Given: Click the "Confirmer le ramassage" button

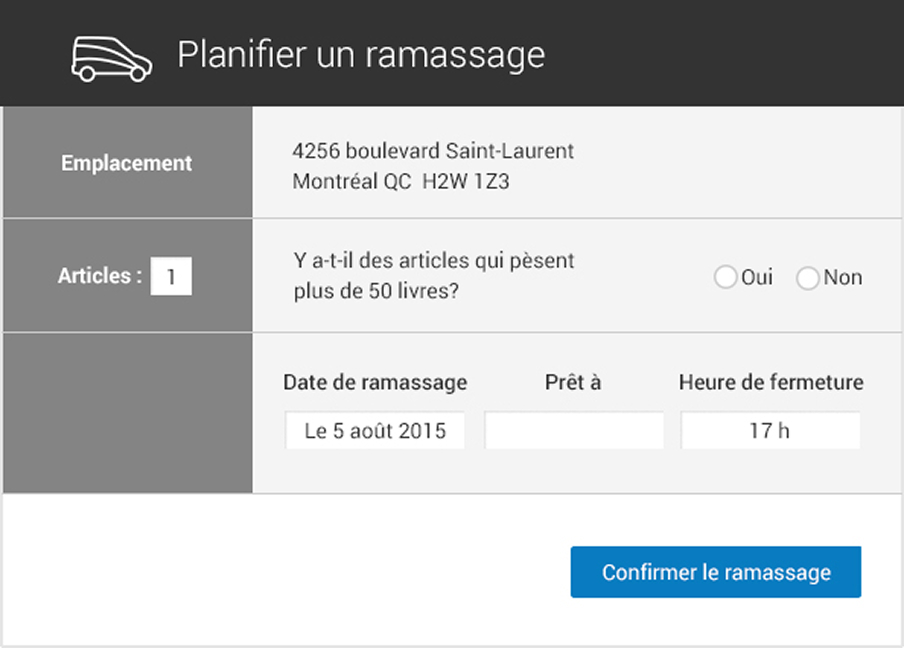Looking at the screenshot, I should (715, 572).
